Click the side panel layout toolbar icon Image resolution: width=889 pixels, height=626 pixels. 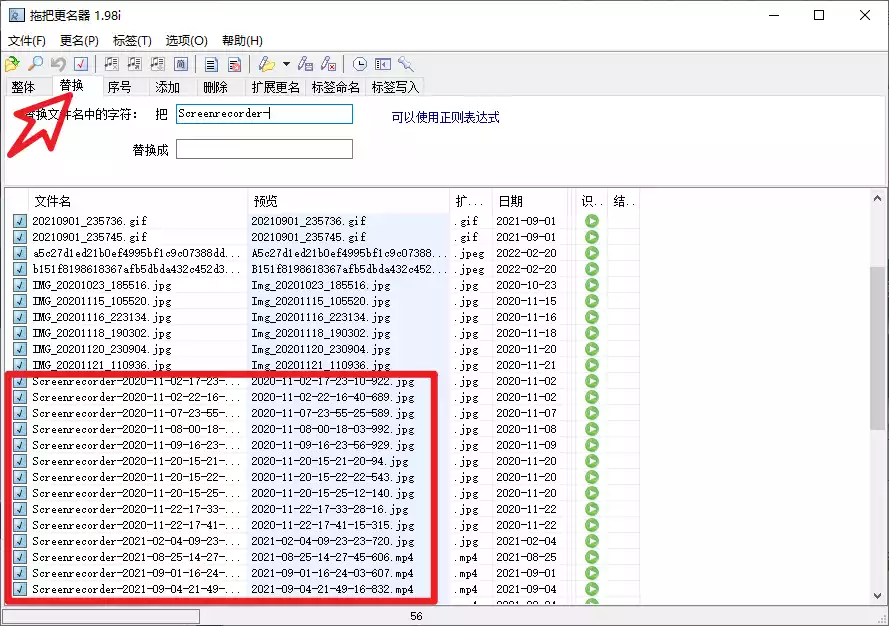383,64
